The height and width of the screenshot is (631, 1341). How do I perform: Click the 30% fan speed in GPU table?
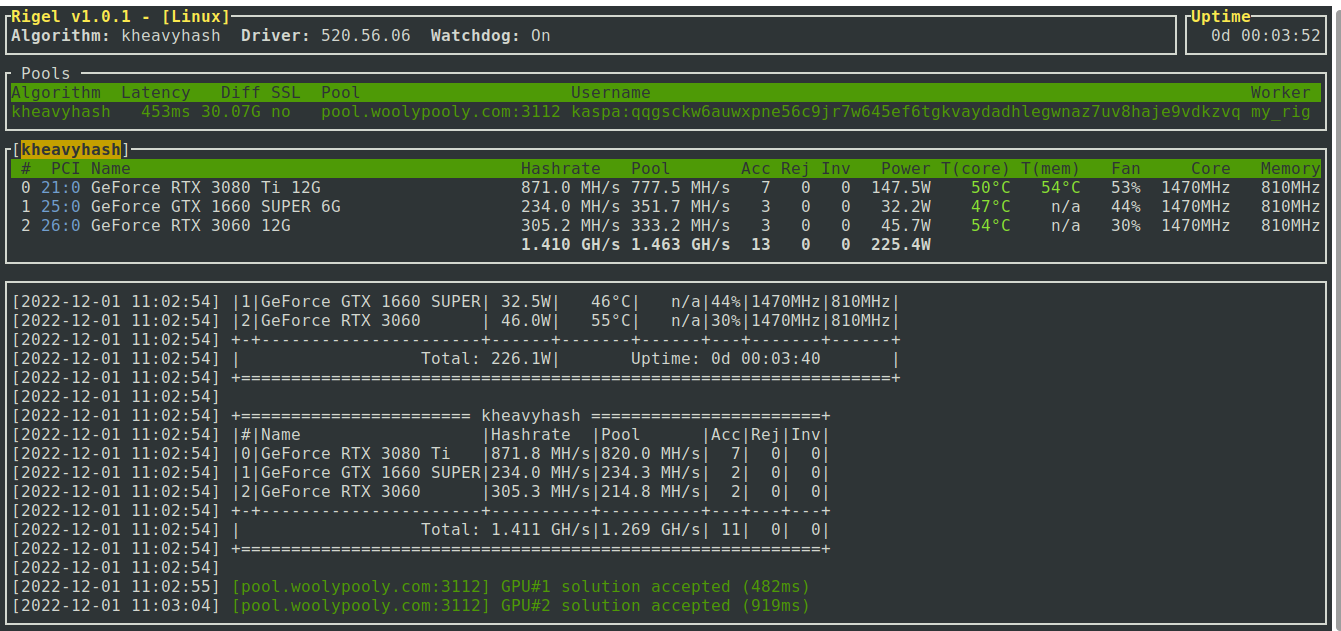[x=1126, y=225]
